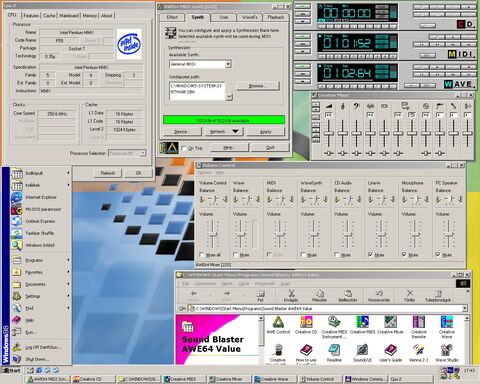Click the Refresh dropdown arrow in Synth tab
Viewport: 480px width, 384px height.
point(235,131)
